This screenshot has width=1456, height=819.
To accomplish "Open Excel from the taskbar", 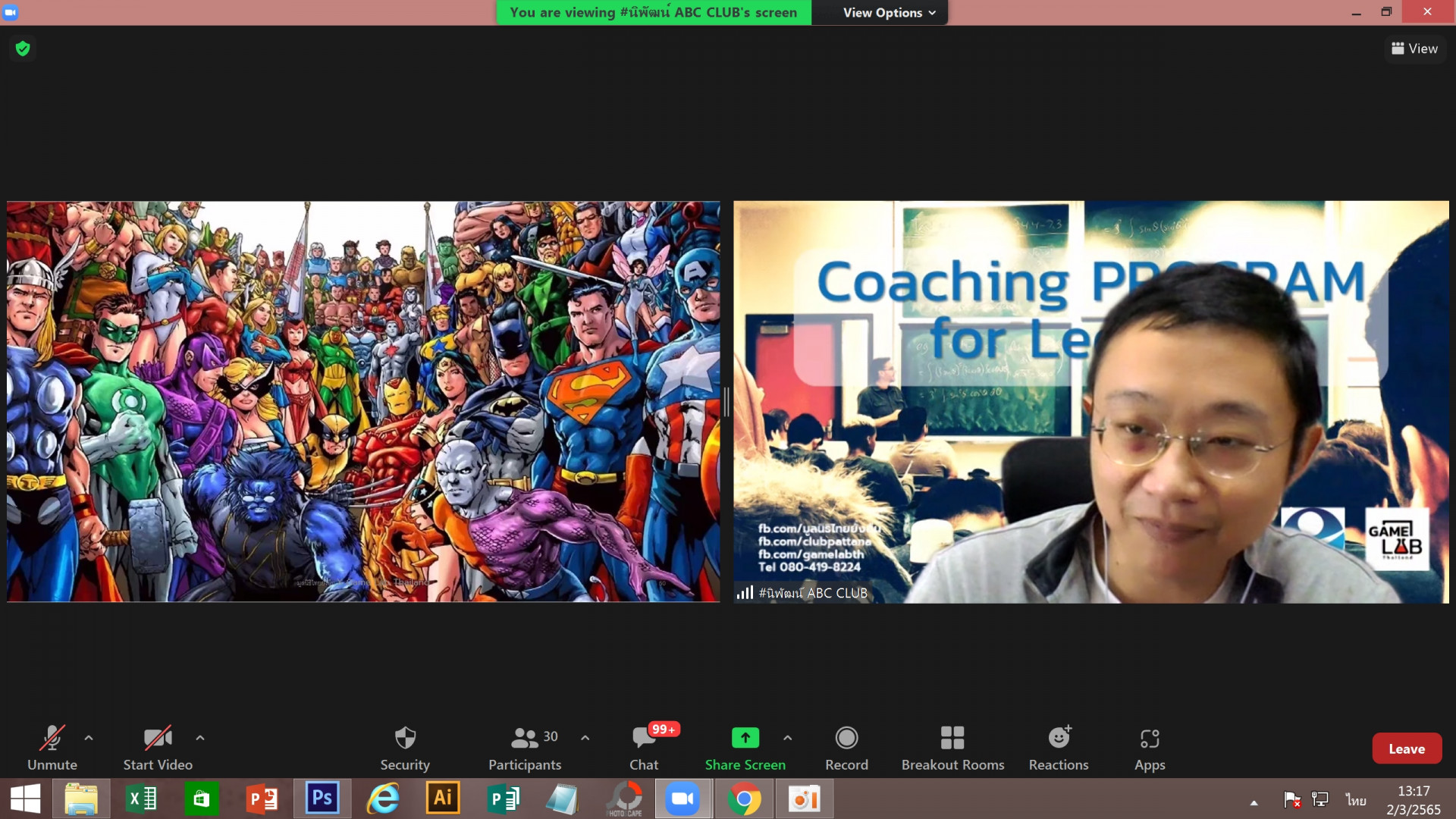I will 141,799.
